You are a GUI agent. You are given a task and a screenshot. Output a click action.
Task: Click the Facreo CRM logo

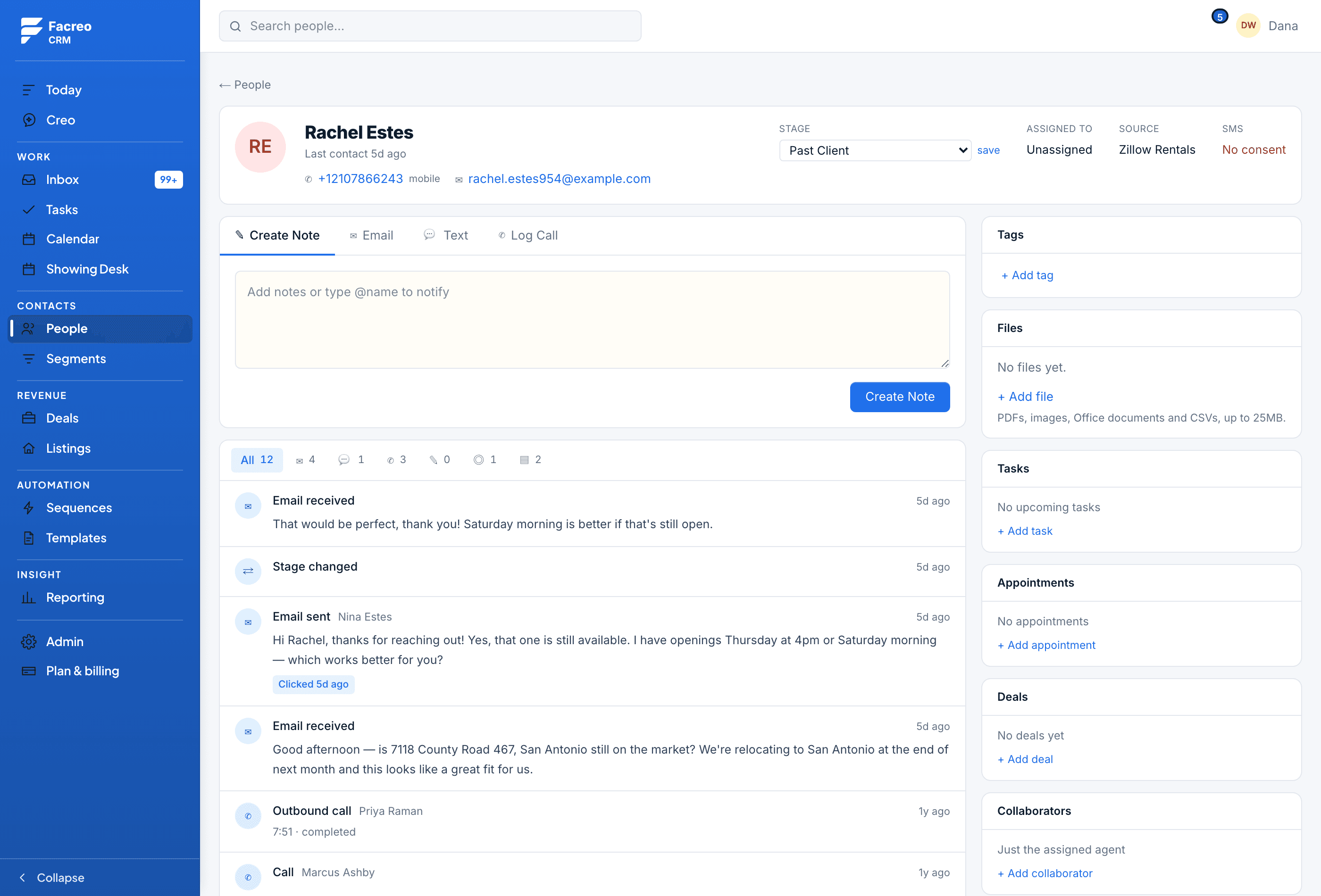[56, 31]
